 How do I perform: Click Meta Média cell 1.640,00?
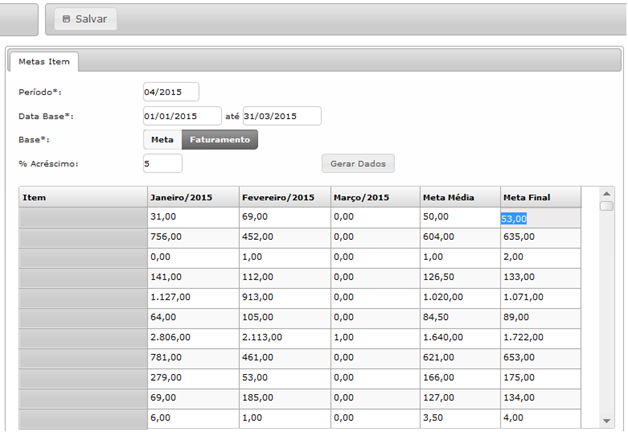click(460, 337)
